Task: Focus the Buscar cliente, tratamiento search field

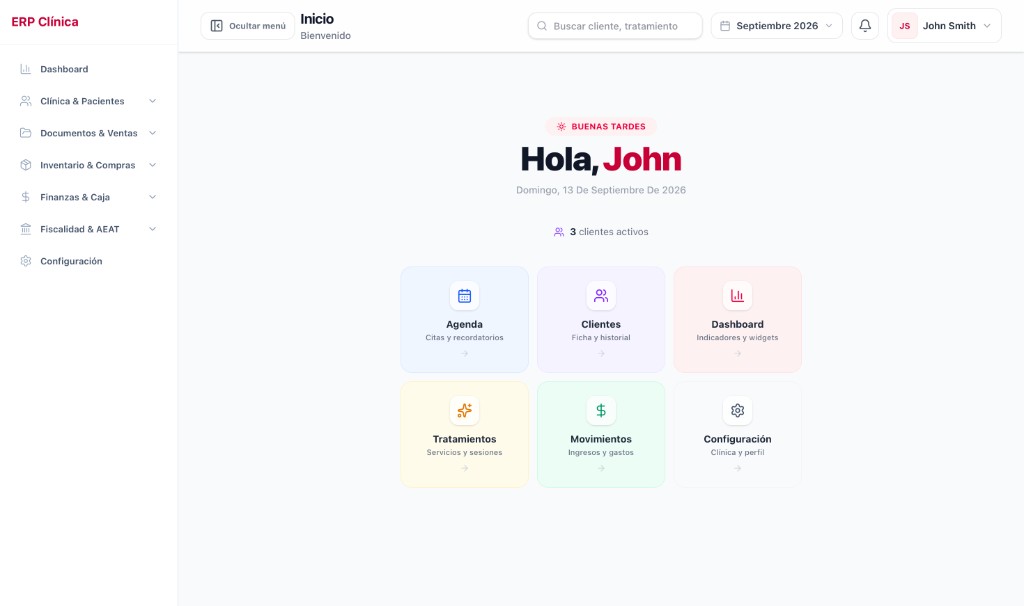Action: click(x=615, y=26)
